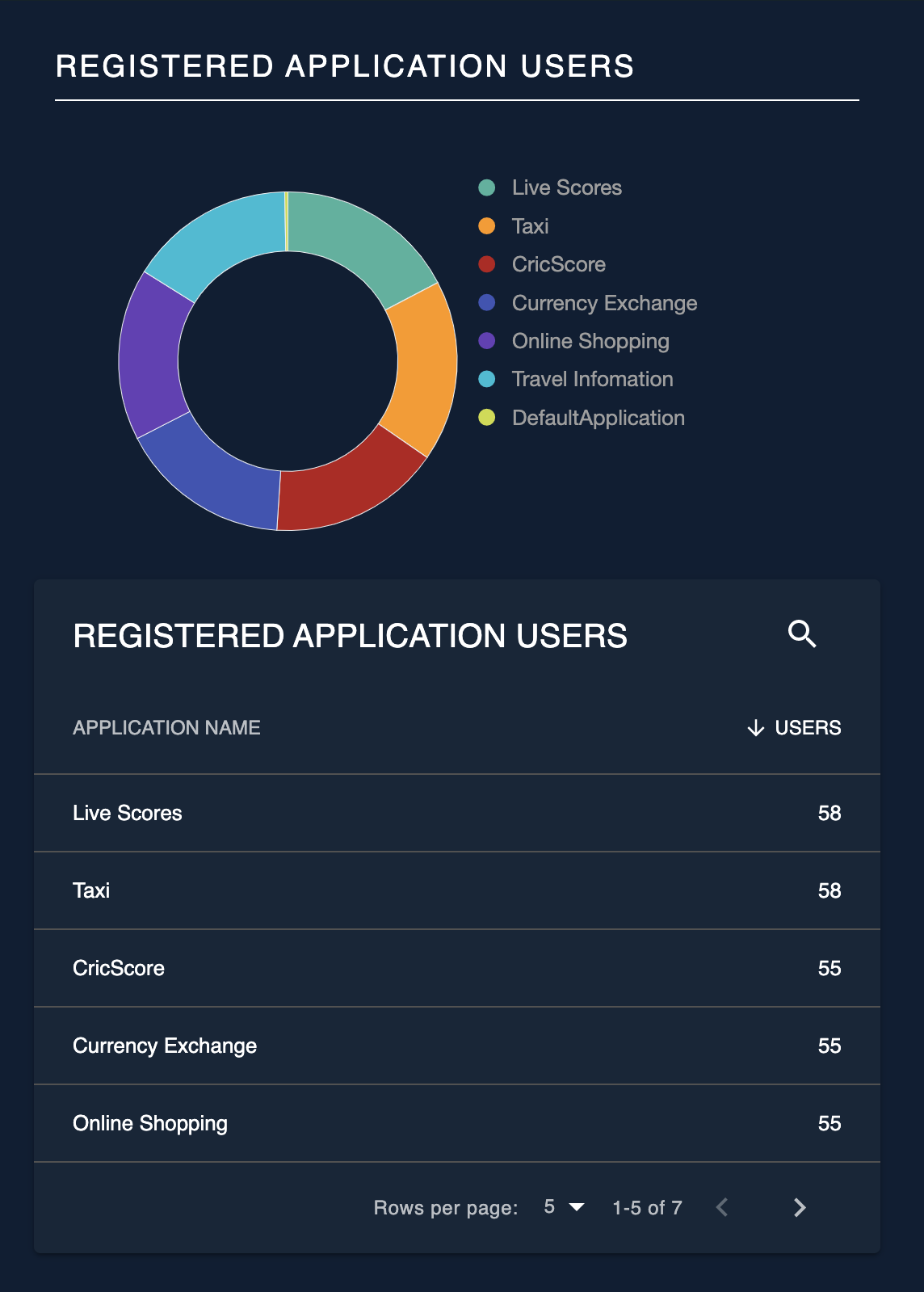Image resolution: width=924 pixels, height=1292 pixels.
Task: Click the purple Online Shopping donut segment
Action: (x=153, y=356)
